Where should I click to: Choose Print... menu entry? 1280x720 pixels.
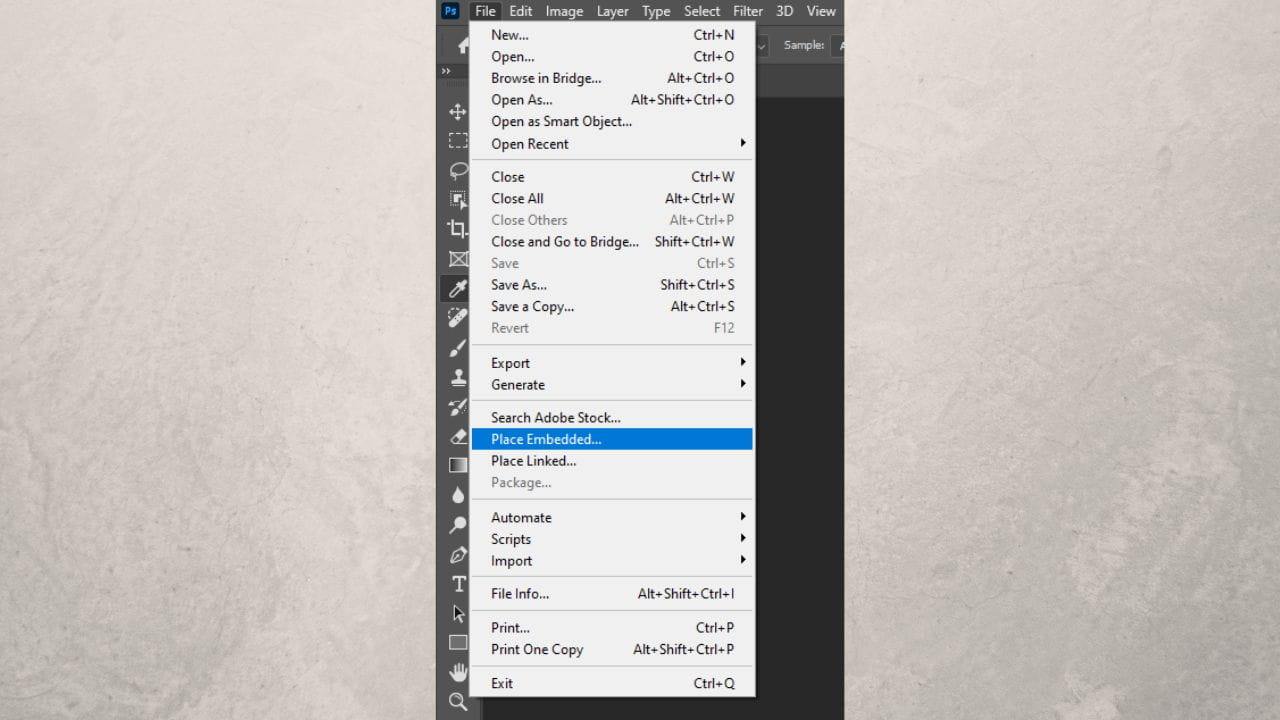click(x=612, y=628)
